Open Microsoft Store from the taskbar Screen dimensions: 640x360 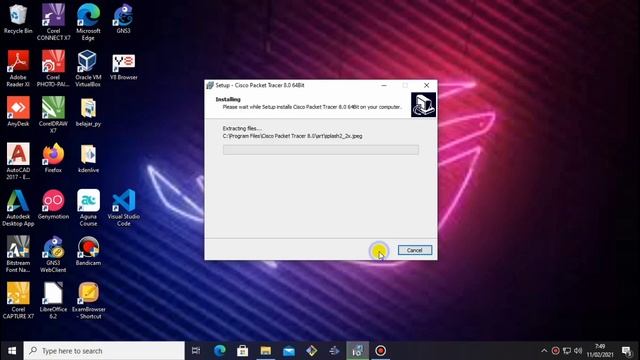(242, 351)
